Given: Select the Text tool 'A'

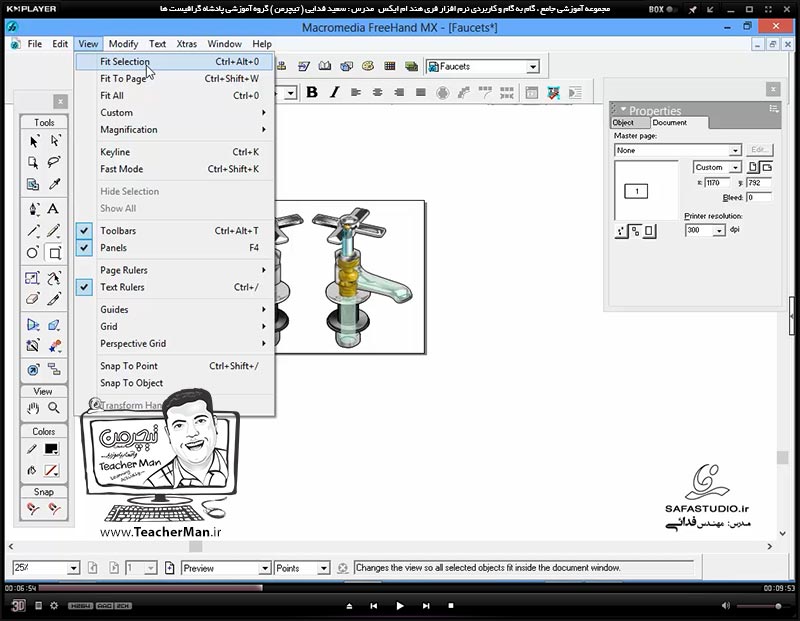Looking at the screenshot, I should pos(53,209).
